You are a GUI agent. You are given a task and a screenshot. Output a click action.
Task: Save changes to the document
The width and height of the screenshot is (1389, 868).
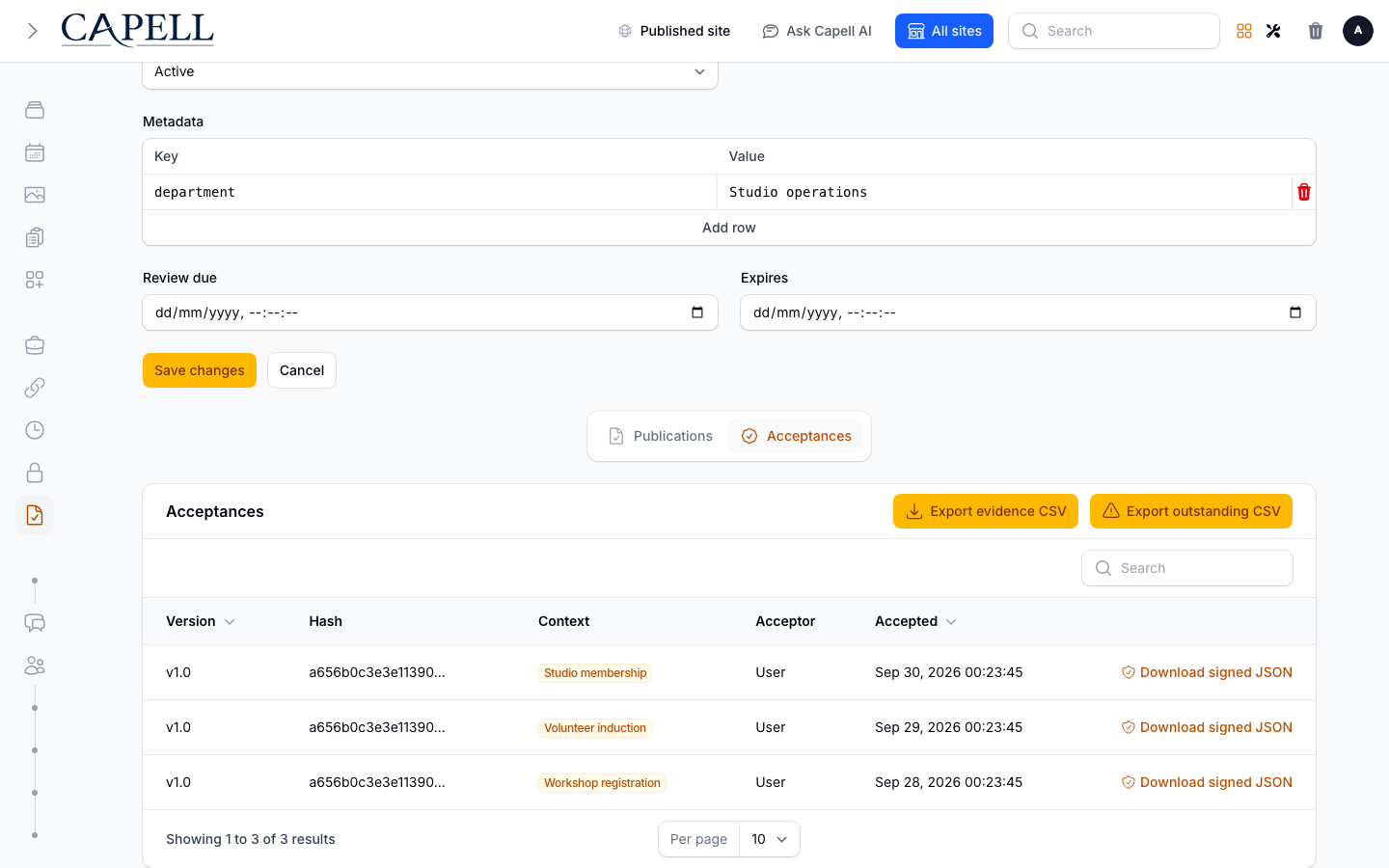(x=200, y=370)
